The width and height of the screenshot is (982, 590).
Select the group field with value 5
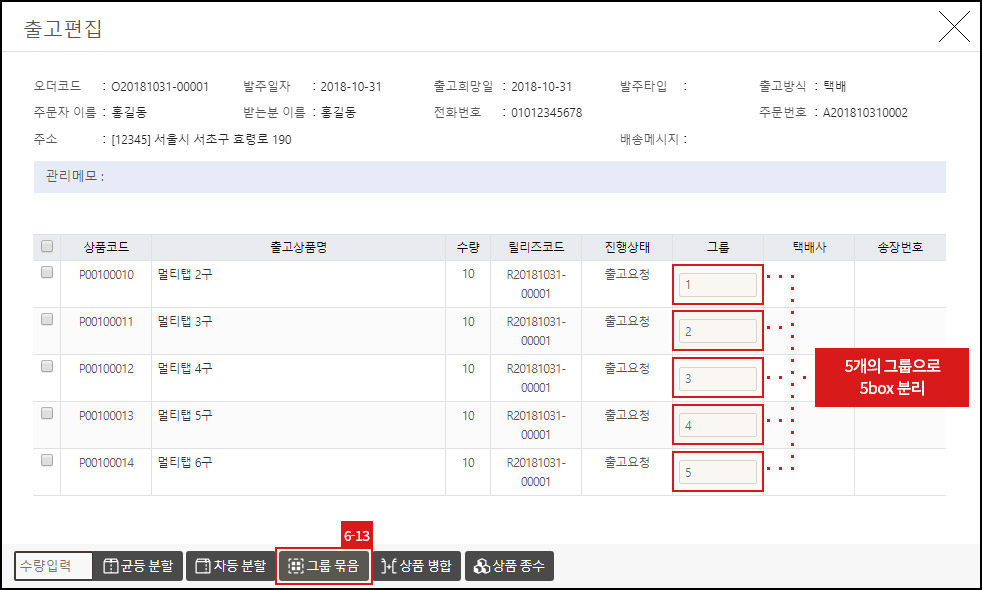(x=717, y=471)
